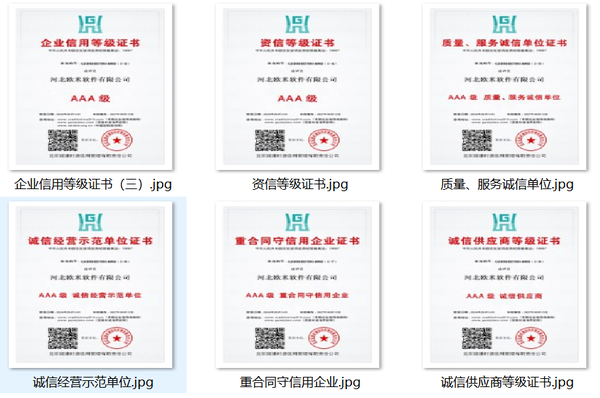Click the file name 资信等级证书.jpg

[300, 184]
